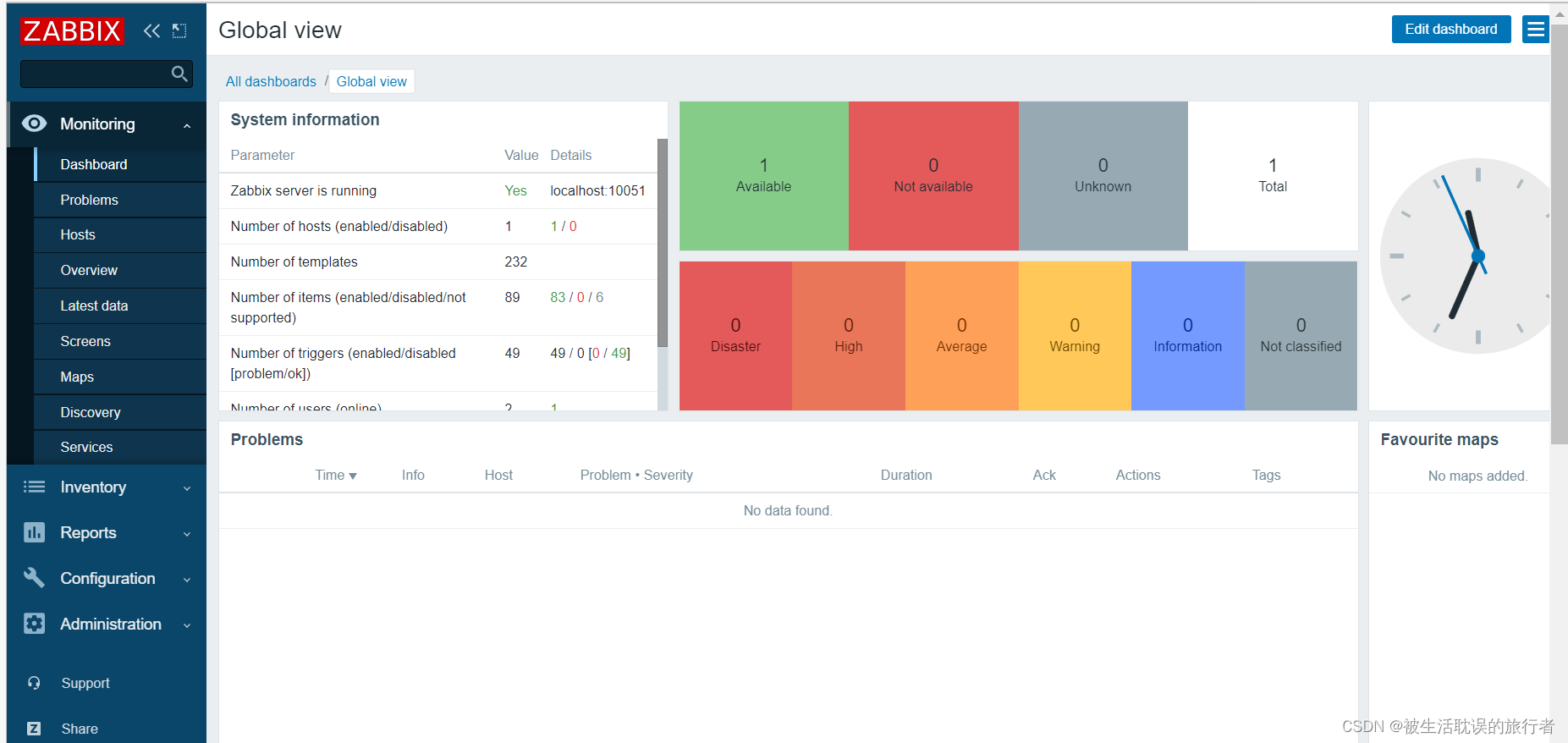Expand the Configuration section chevron
The image size is (1568, 743).
point(187,580)
